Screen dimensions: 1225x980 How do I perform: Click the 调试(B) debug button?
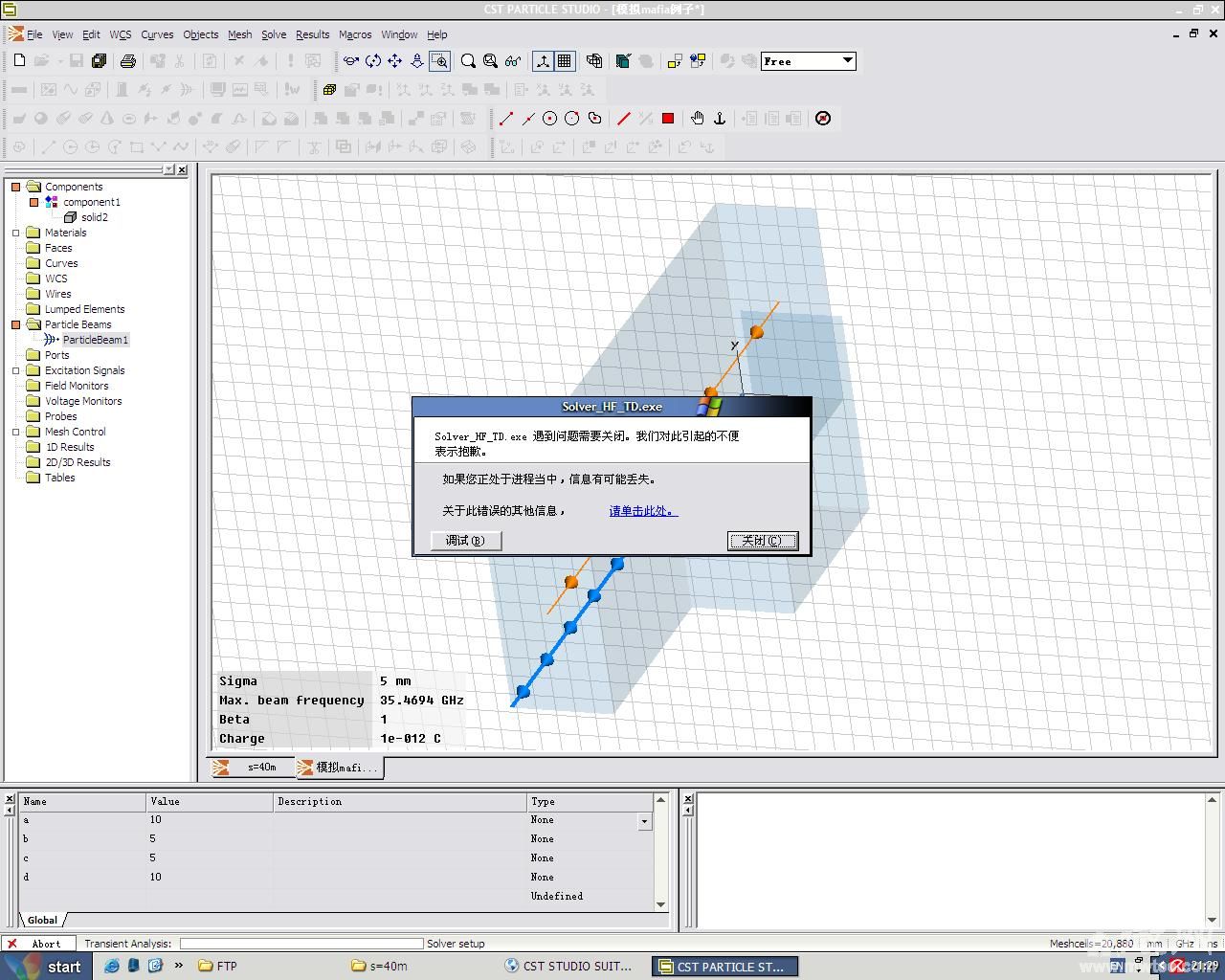(465, 541)
